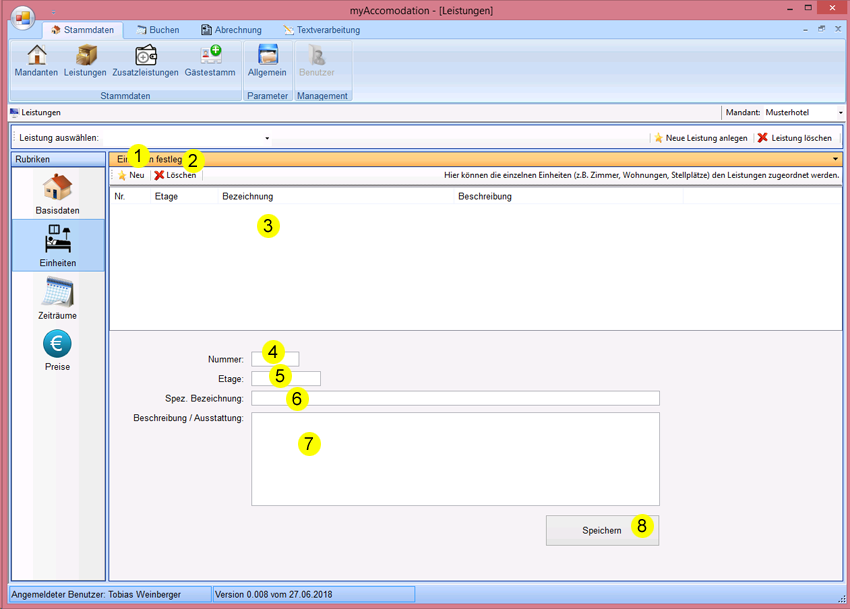Image resolution: width=850 pixels, height=609 pixels.
Task: Collapse the orange Einheiten festlegen header arrow
Action: coord(834,159)
